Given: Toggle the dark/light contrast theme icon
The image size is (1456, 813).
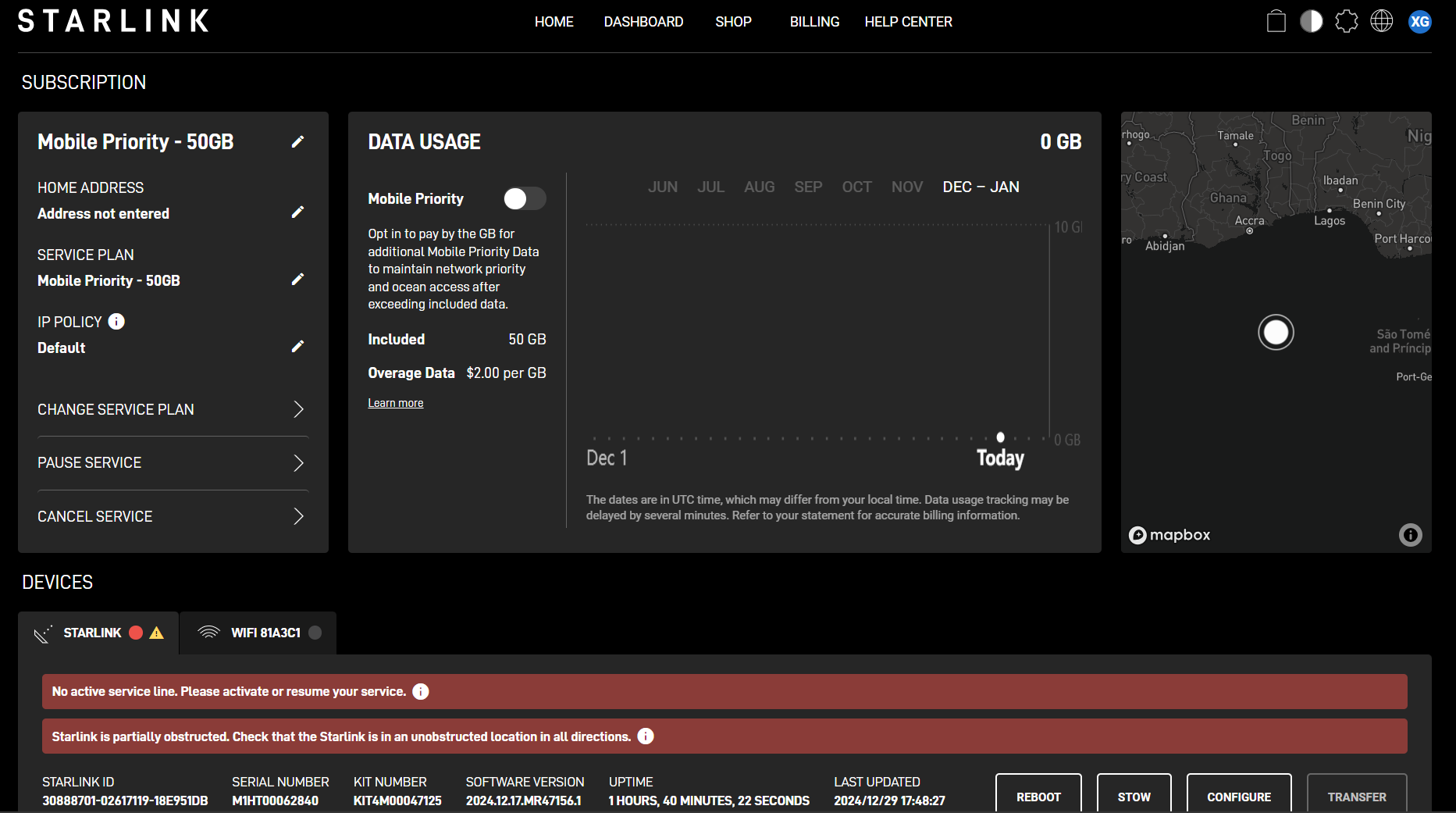Looking at the screenshot, I should [1312, 21].
